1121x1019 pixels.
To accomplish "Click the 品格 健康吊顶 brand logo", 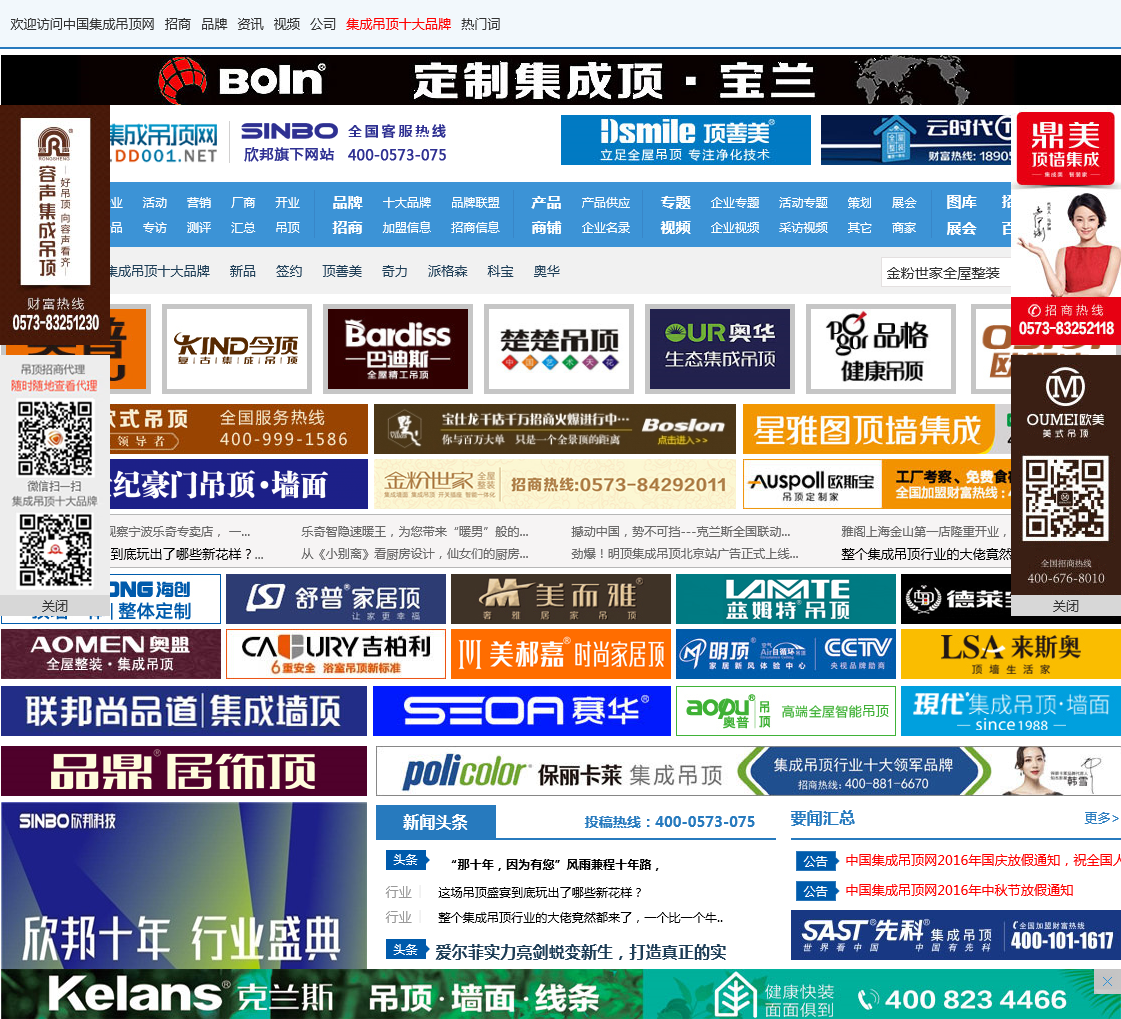I will coord(881,349).
